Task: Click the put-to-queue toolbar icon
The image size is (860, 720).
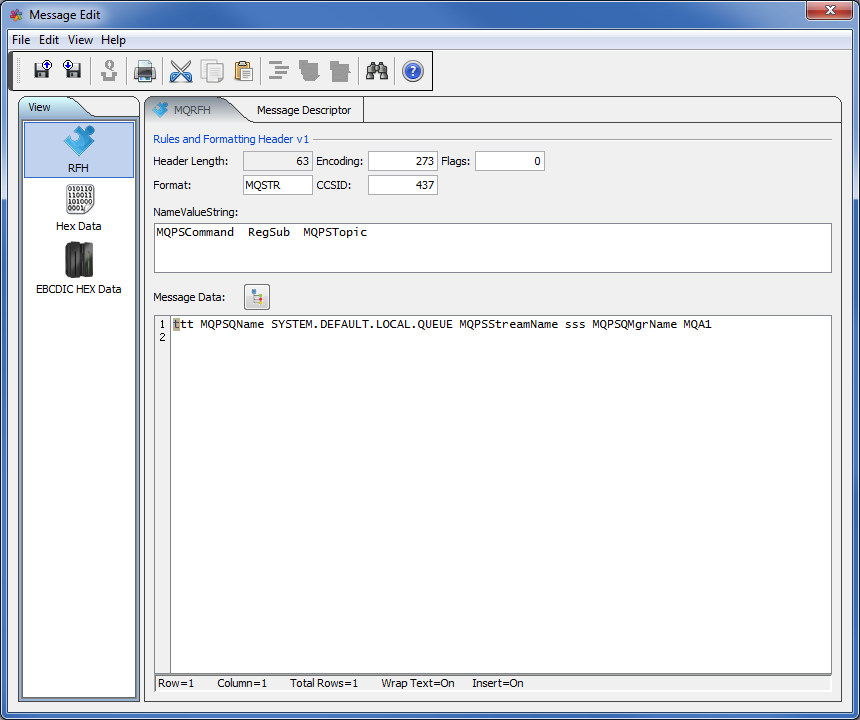Action: [x=109, y=71]
